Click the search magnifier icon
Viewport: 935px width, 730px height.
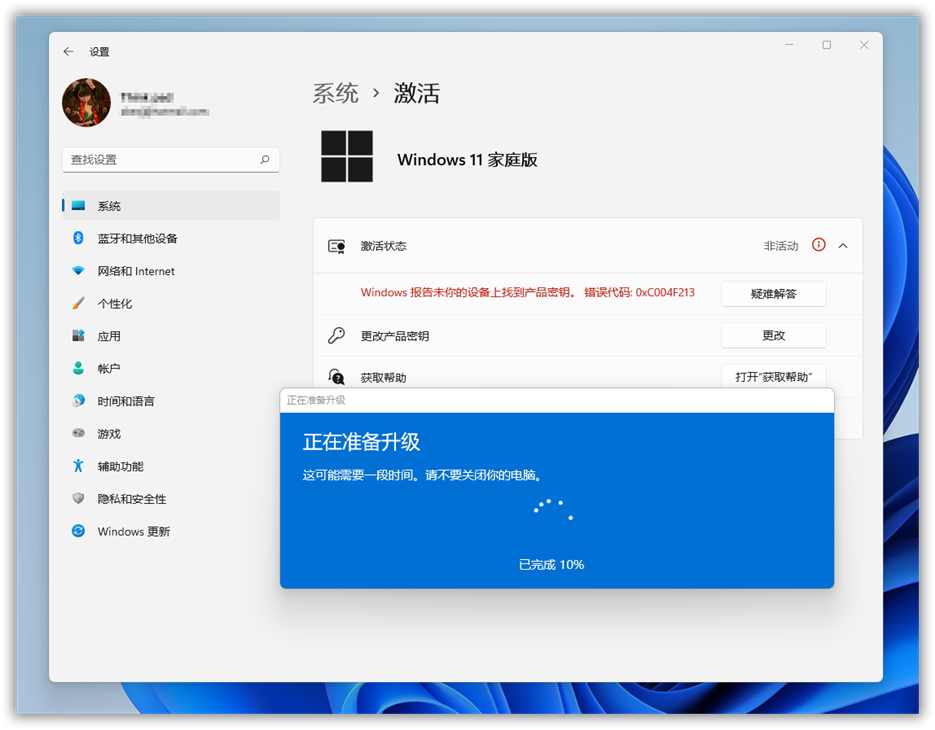coord(265,159)
